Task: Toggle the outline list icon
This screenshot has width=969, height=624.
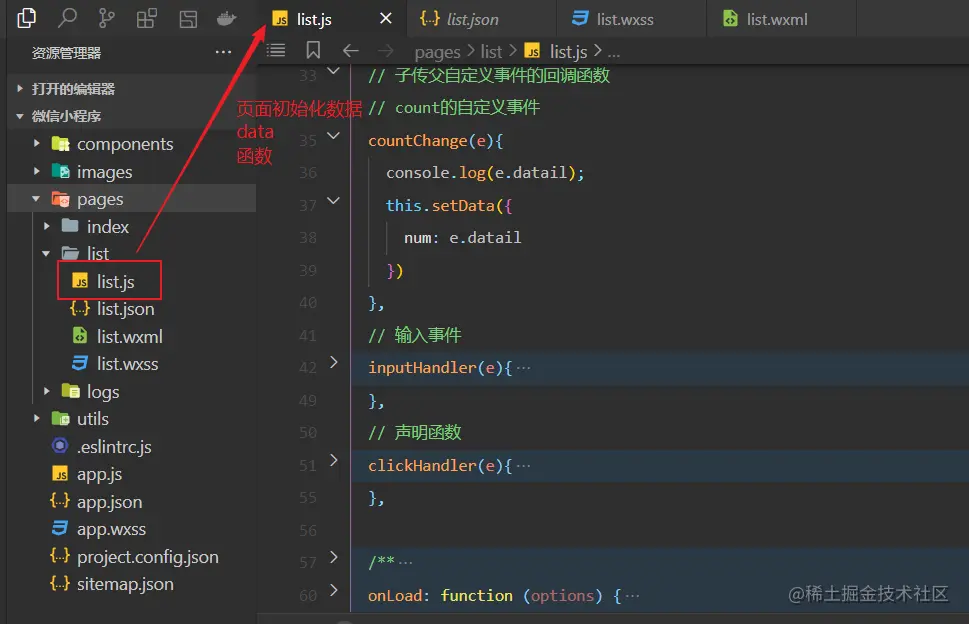Action: click(x=276, y=51)
